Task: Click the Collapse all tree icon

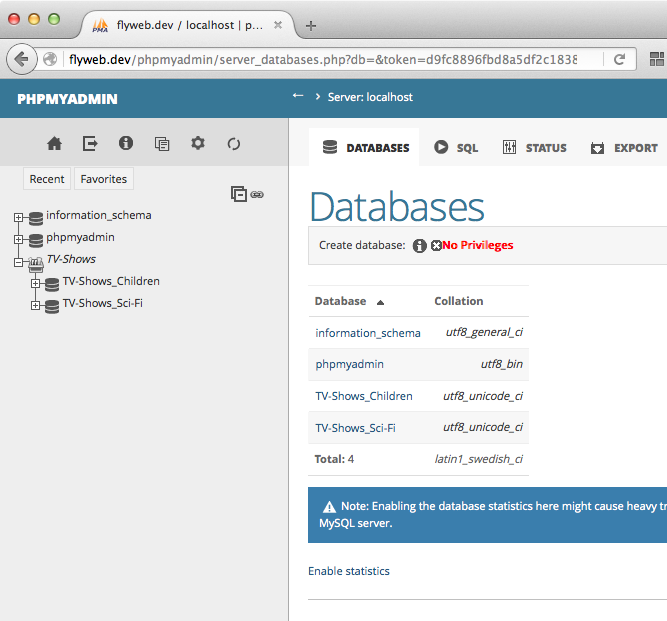Action: 238,194
